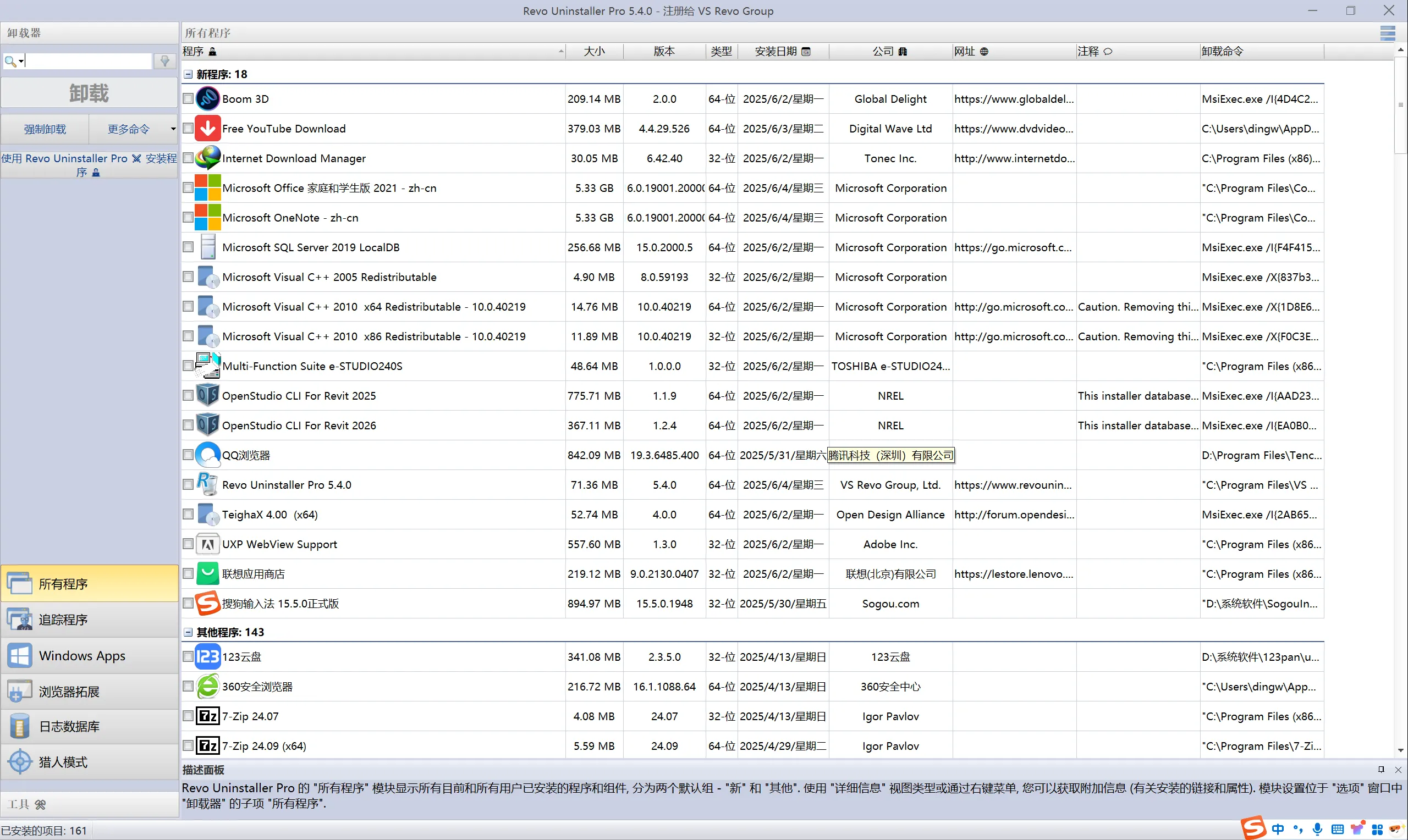Check the box for QQ浏览器
The height and width of the screenshot is (840, 1408).
pyautogui.click(x=188, y=455)
